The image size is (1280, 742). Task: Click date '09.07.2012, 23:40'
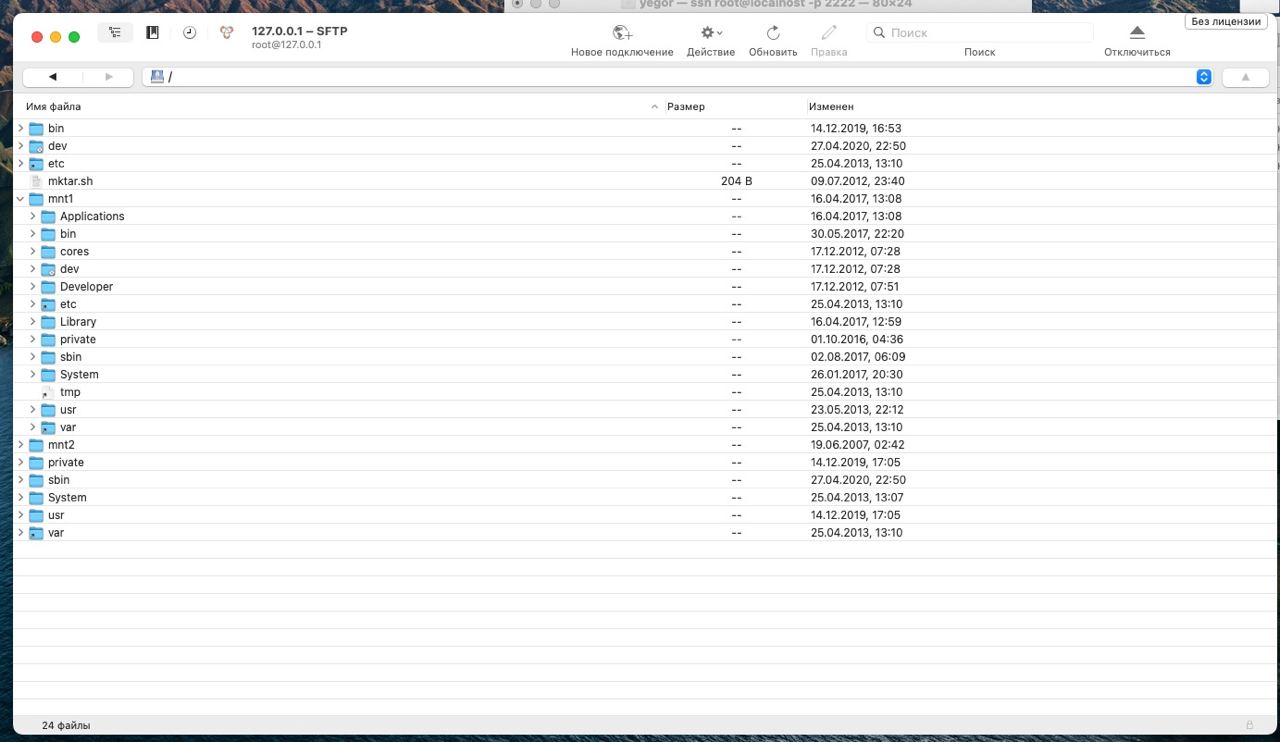pos(857,181)
